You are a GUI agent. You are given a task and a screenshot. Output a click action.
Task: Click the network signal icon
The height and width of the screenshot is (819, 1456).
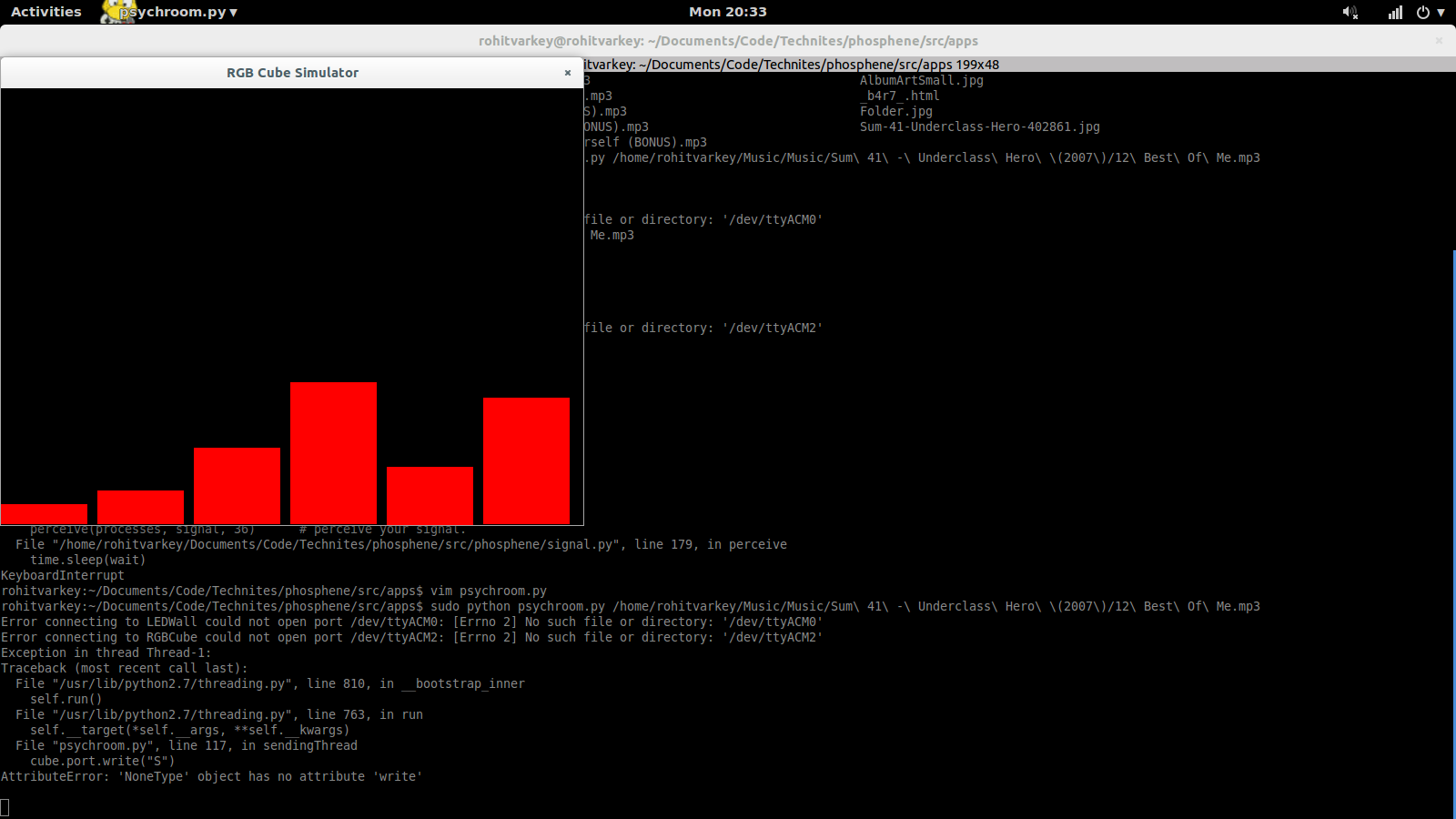[x=1395, y=12]
